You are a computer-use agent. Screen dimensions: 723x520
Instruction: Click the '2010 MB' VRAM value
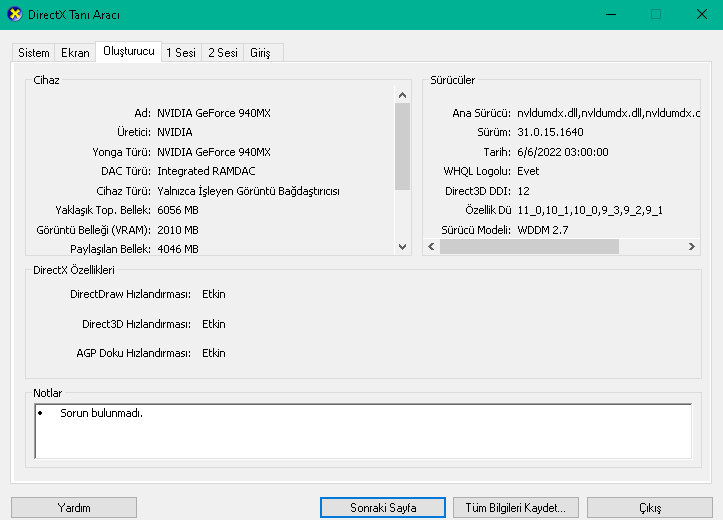(178, 230)
